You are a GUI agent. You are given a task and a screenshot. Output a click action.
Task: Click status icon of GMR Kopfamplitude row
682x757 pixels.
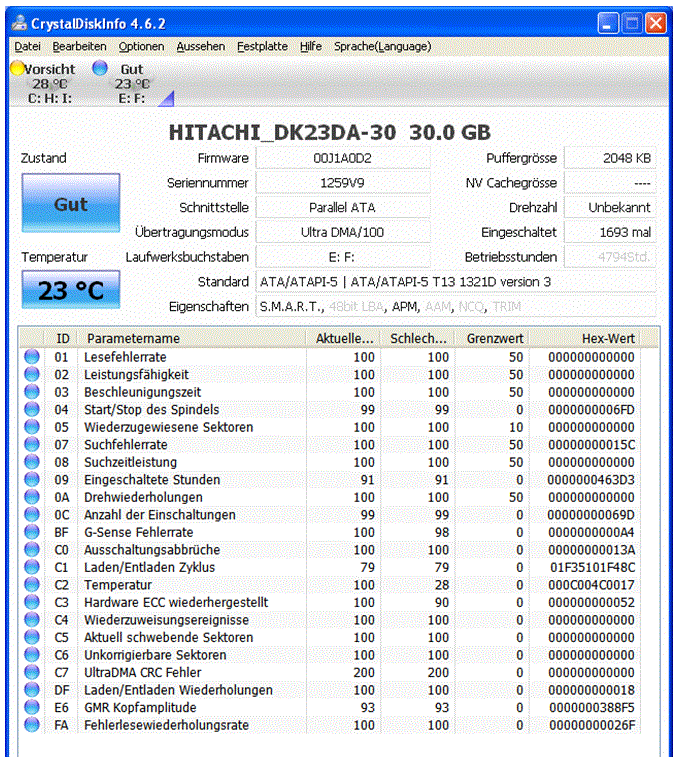(x=32, y=707)
